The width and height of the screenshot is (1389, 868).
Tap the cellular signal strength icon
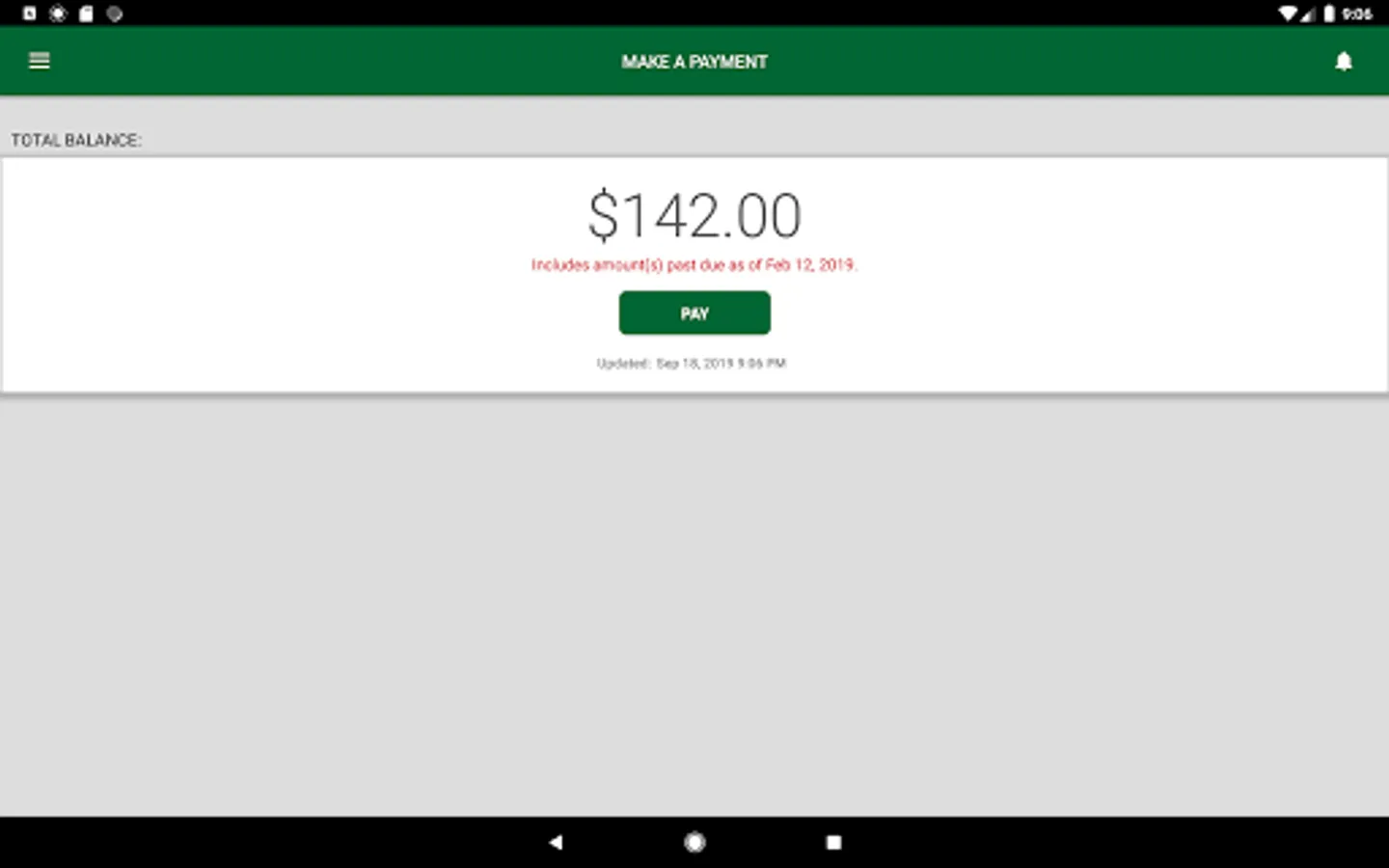(x=1307, y=14)
